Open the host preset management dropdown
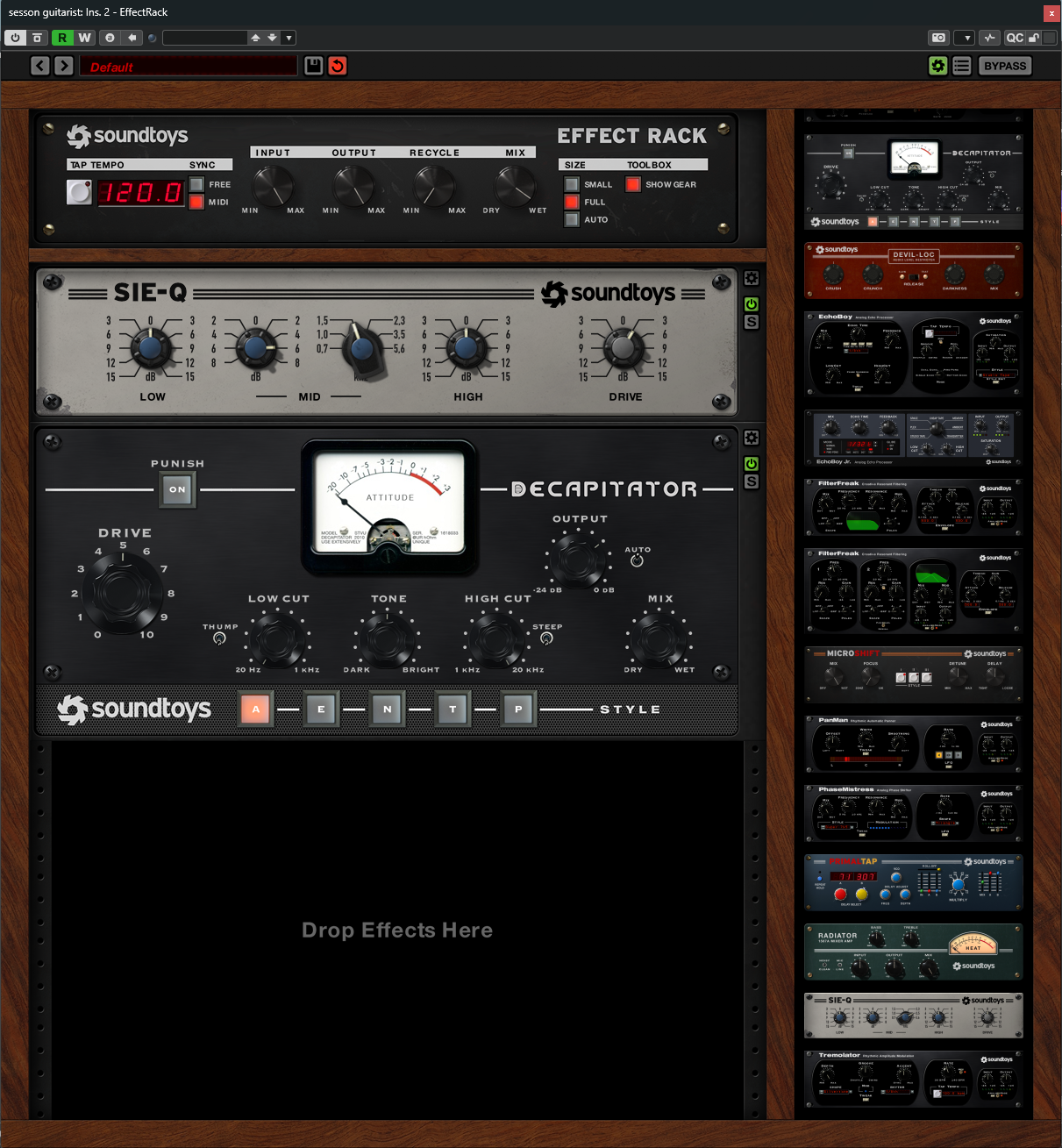The width and height of the screenshot is (1062, 1148). (289, 38)
